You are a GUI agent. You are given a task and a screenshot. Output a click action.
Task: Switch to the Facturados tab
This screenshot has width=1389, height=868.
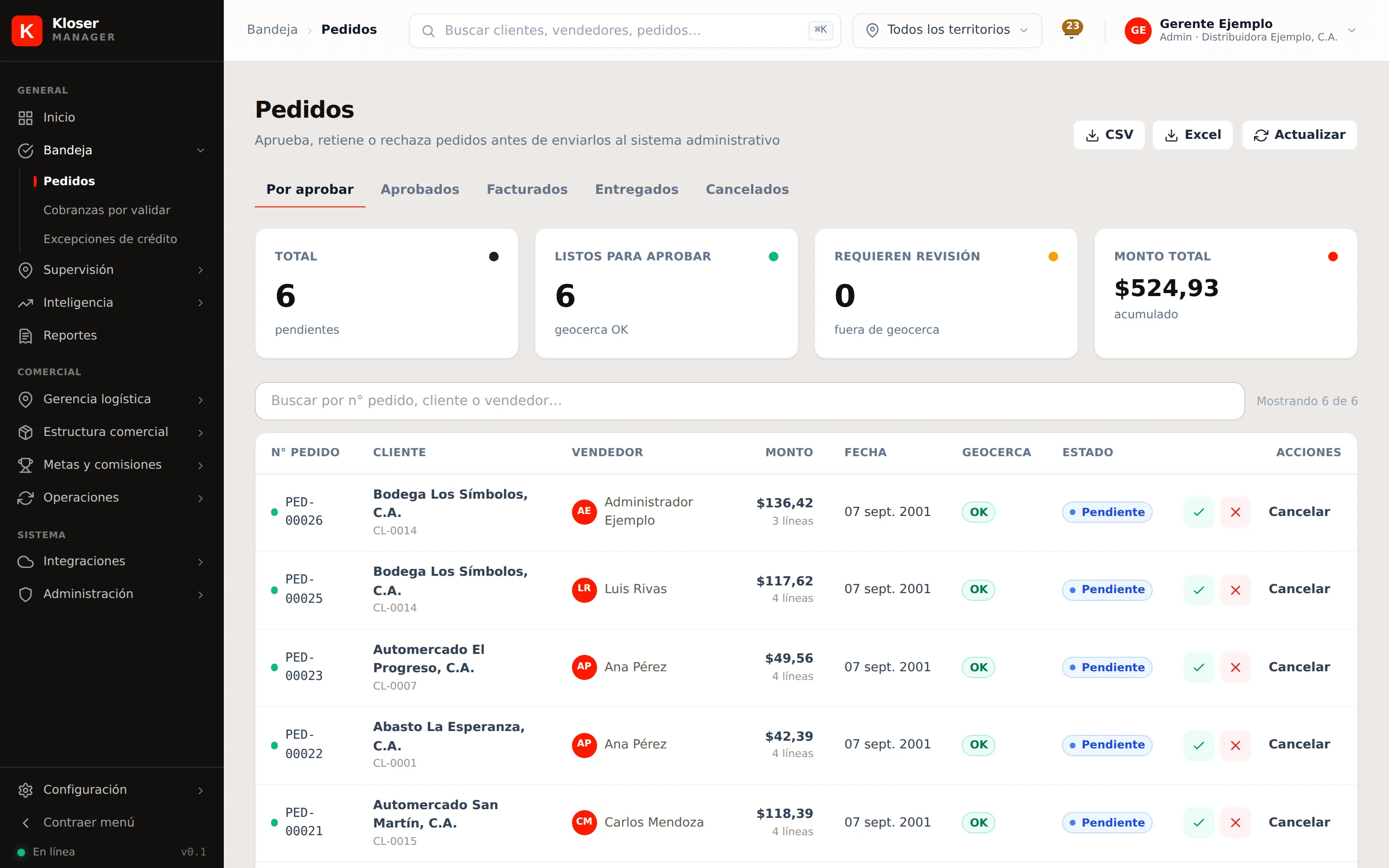click(527, 190)
